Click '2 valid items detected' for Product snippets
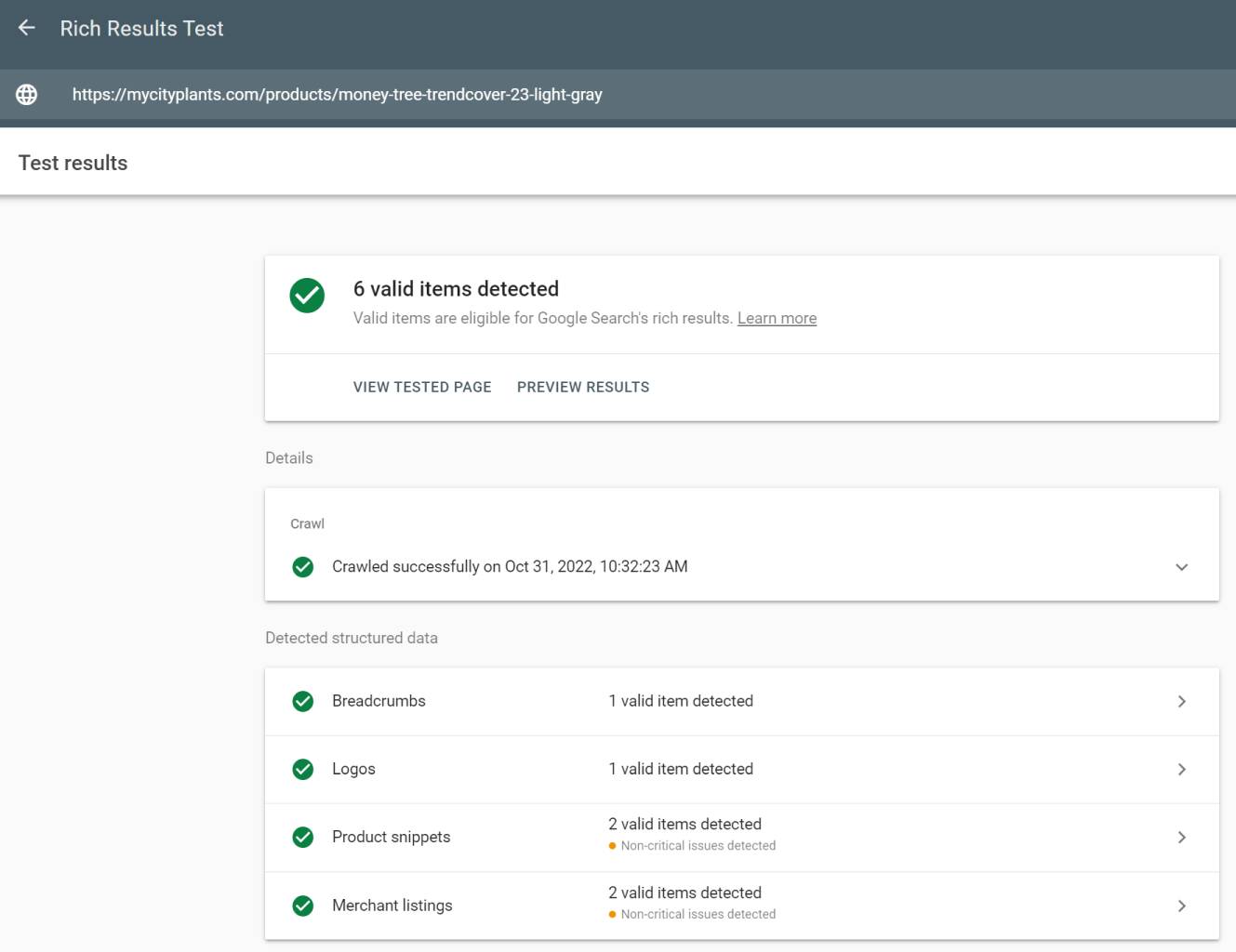 click(685, 824)
